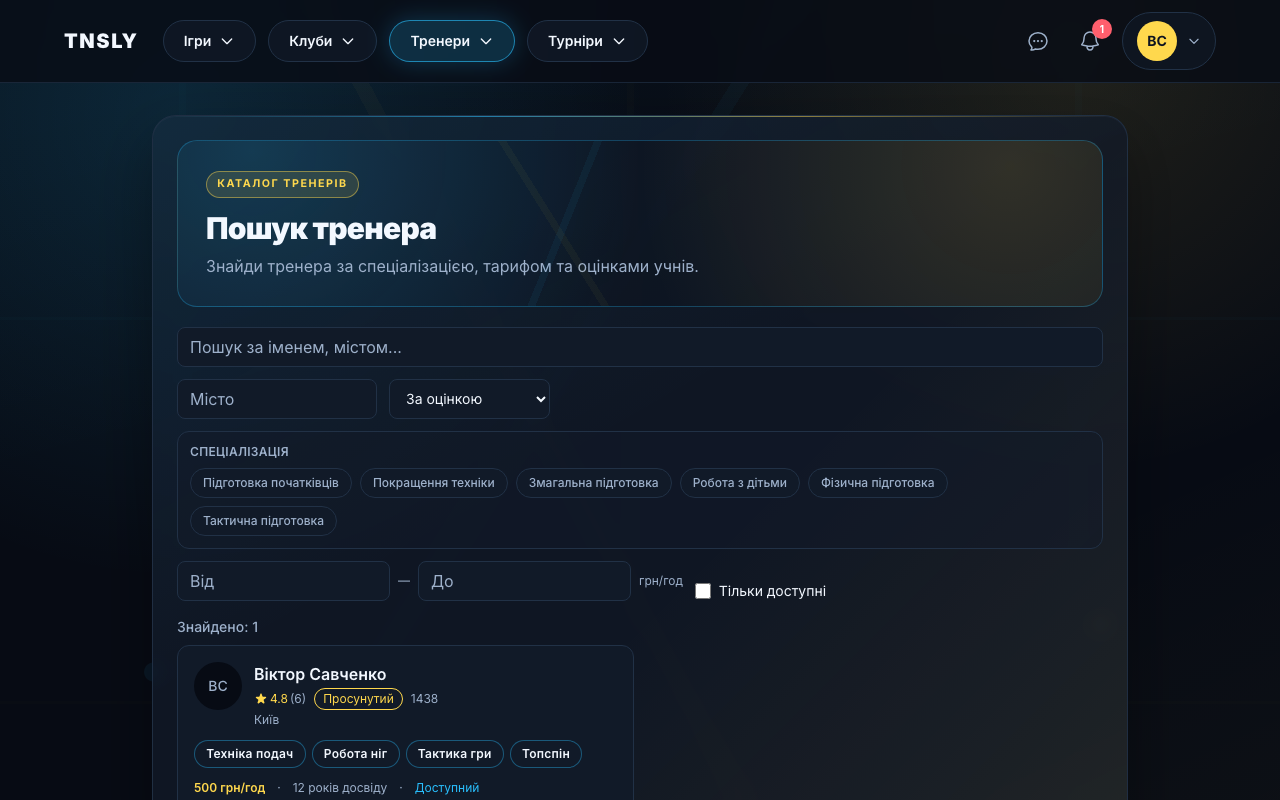The height and width of the screenshot is (800, 1280).
Task: Click the Просунутий level badge
Action: point(358,699)
